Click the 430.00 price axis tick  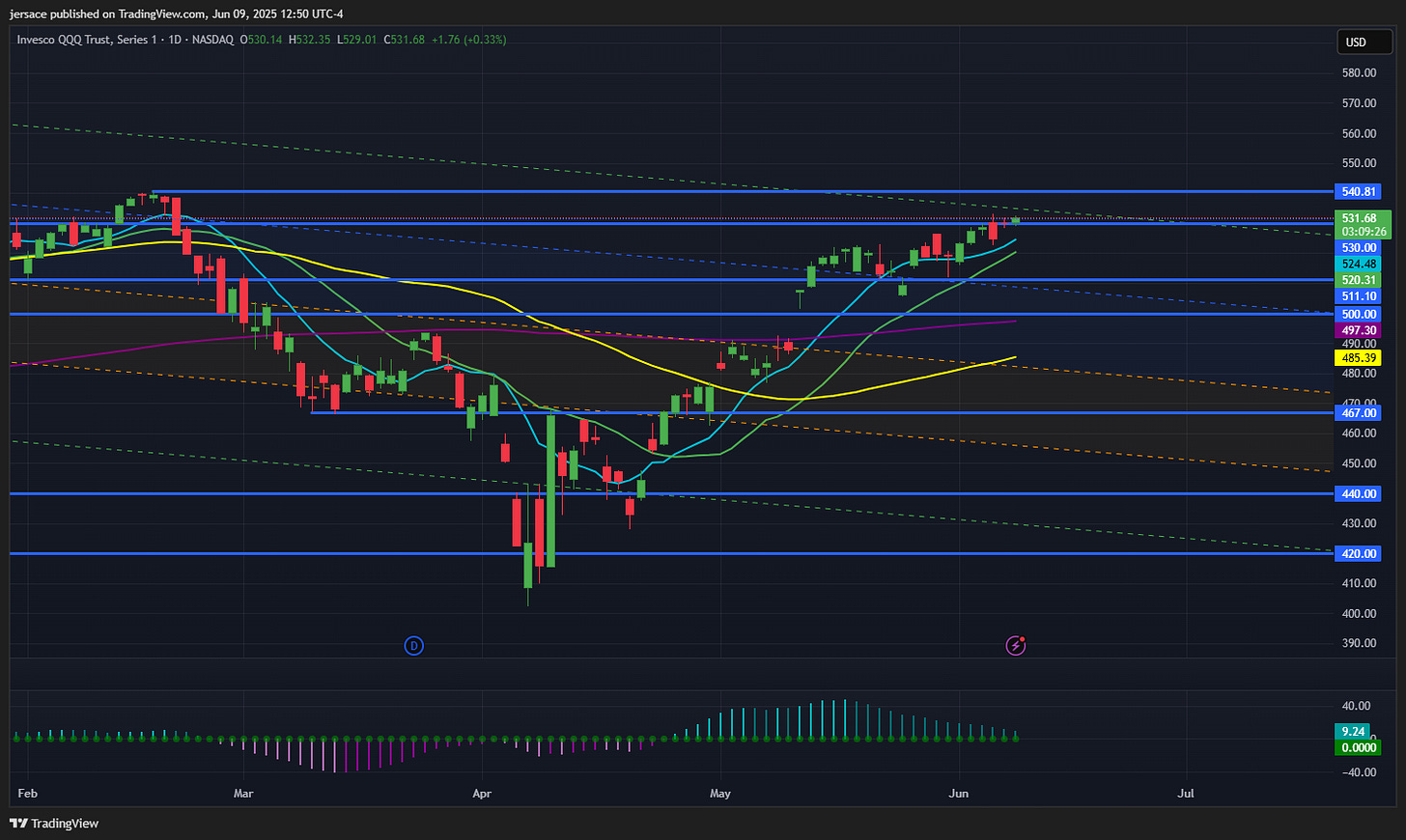click(1359, 523)
